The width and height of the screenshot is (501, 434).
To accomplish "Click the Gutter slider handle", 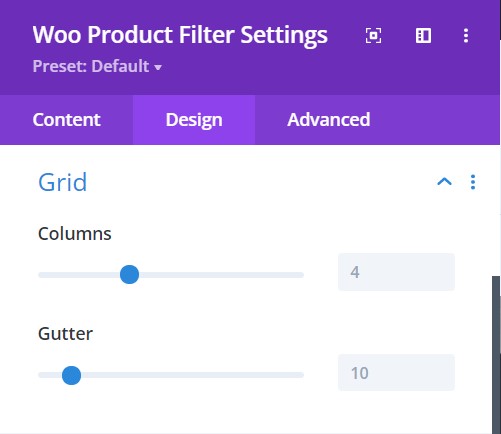I will 71,375.
